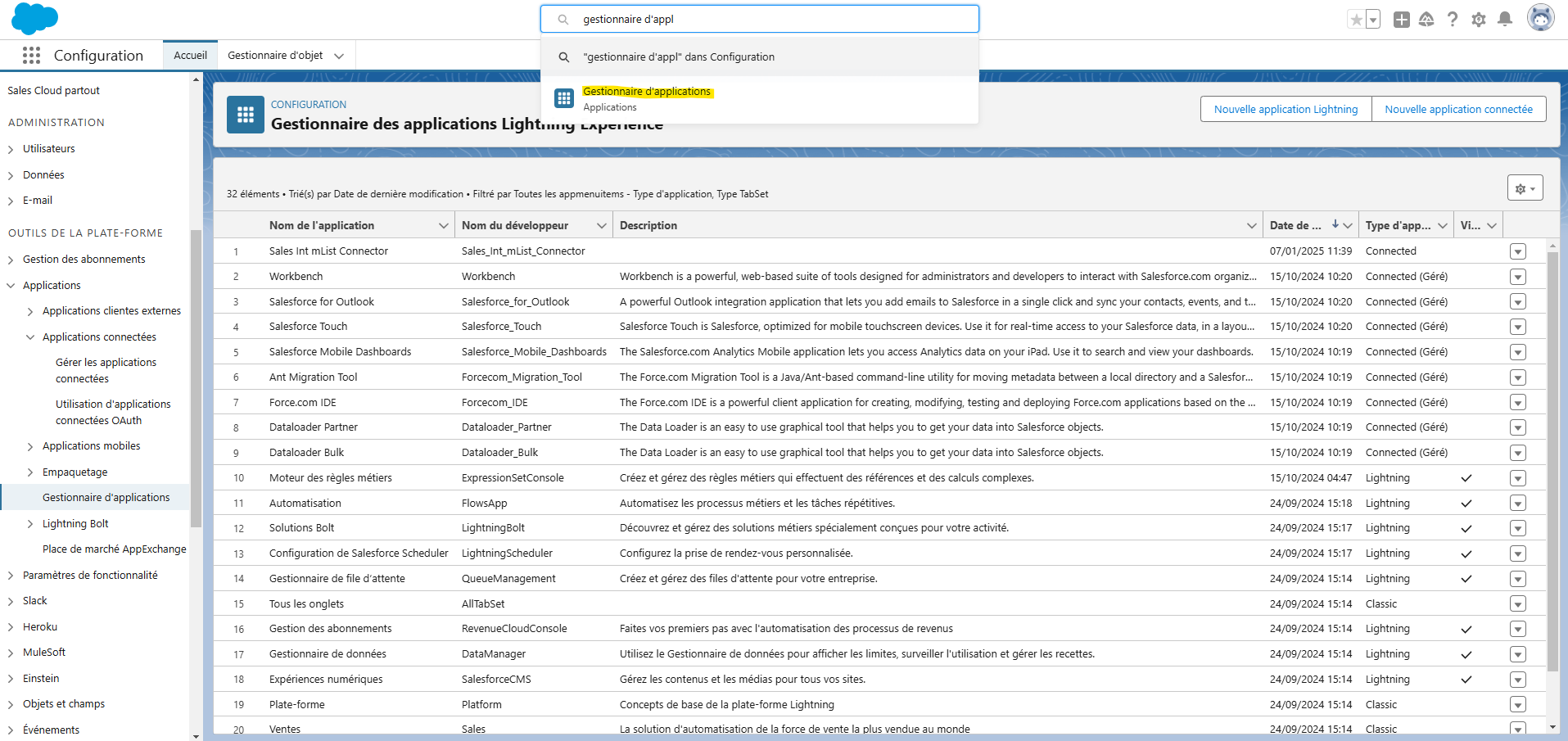The width and height of the screenshot is (1568, 741).
Task: Open row actions for Solutions Bolt
Action: [1518, 528]
